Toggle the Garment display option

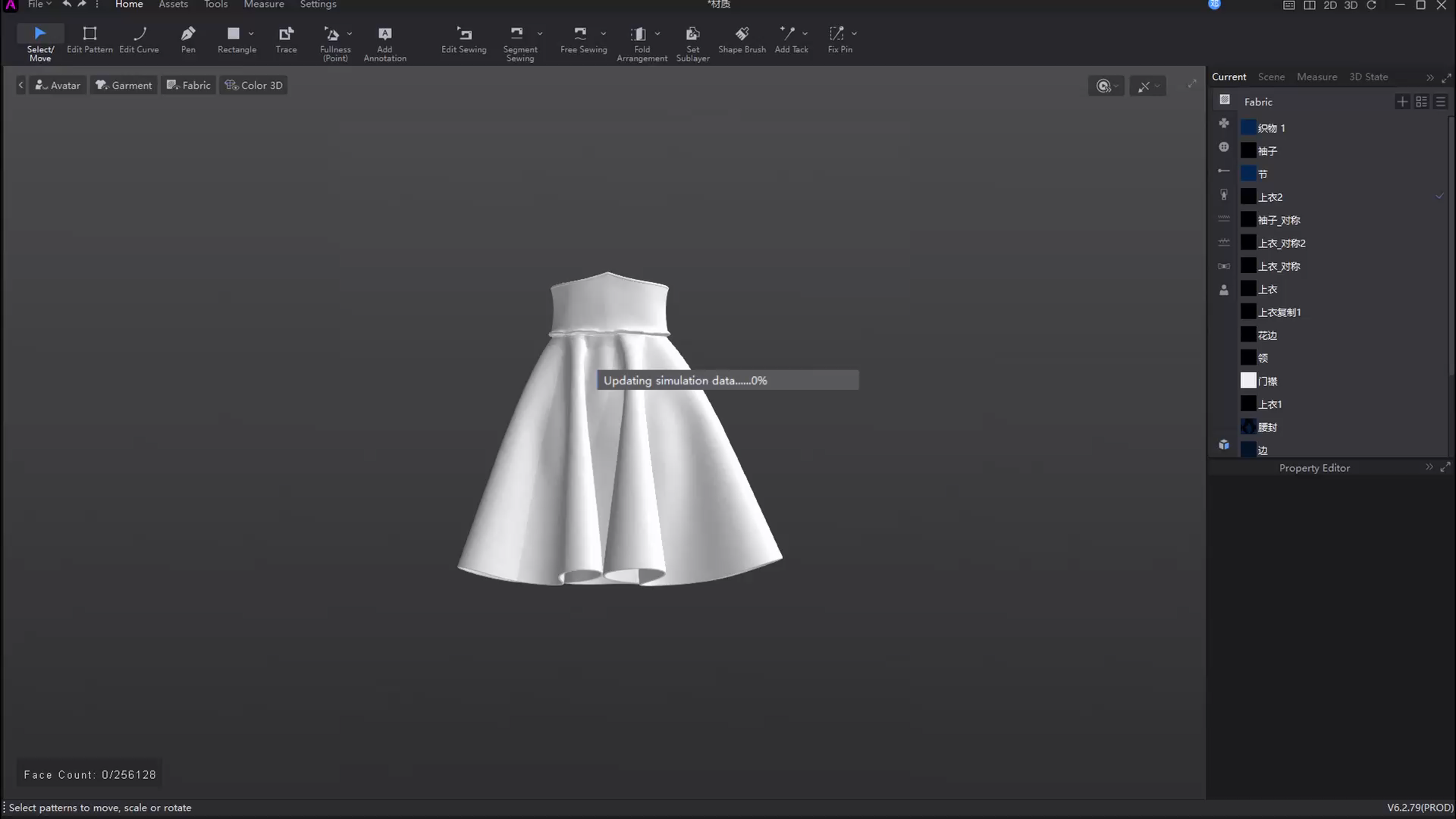click(124, 85)
